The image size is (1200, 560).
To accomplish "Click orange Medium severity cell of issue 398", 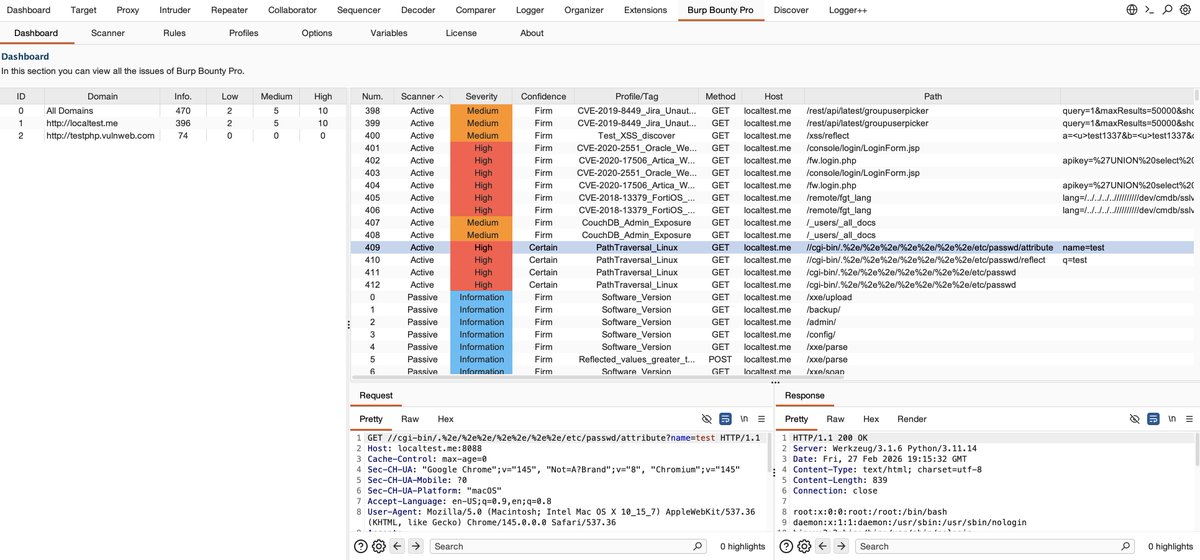I will [482, 110].
